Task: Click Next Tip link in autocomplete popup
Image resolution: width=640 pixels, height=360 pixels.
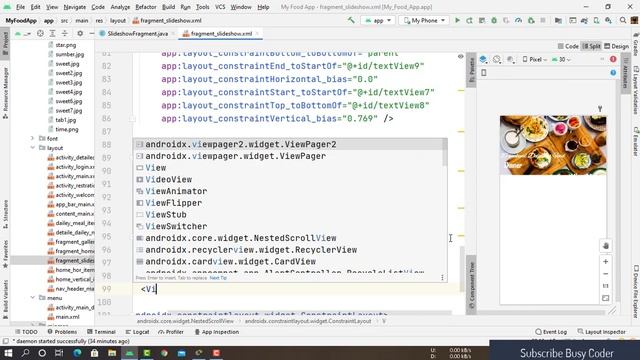Action: point(218,278)
